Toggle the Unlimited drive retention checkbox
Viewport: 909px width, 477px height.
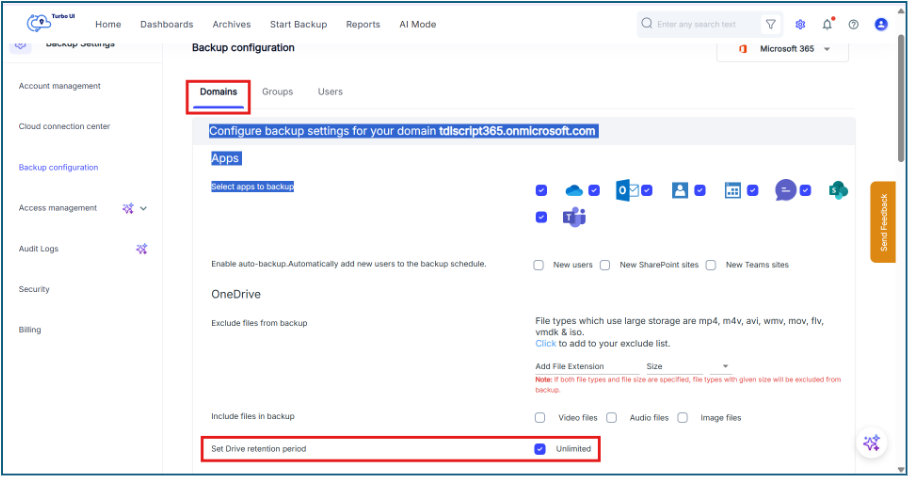(x=540, y=449)
